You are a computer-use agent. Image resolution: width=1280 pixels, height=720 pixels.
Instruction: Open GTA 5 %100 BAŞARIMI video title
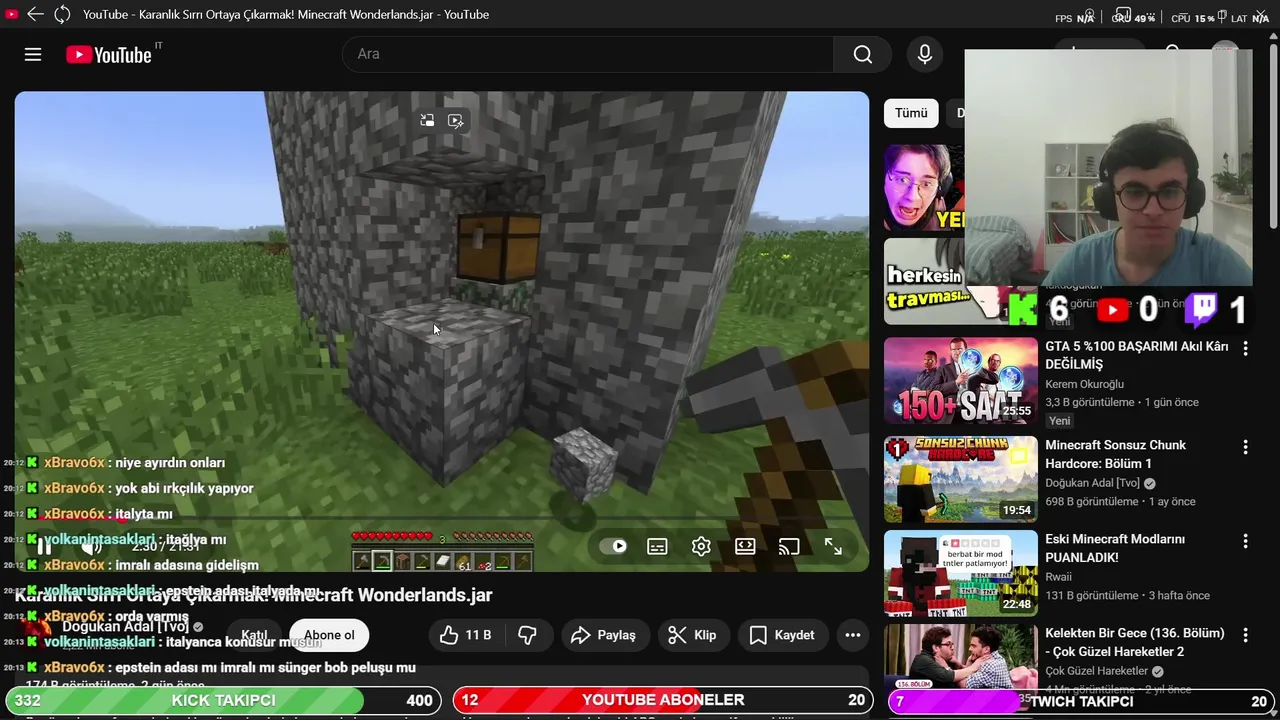(x=1136, y=355)
